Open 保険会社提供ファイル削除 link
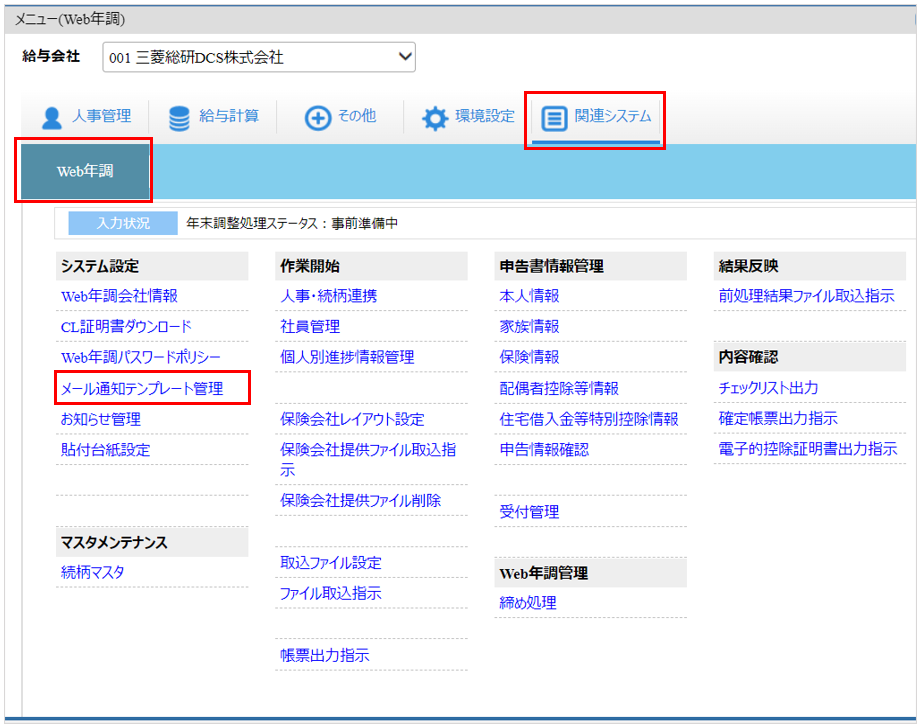Image resolution: width=918 pixels, height=726 pixels. (361, 500)
